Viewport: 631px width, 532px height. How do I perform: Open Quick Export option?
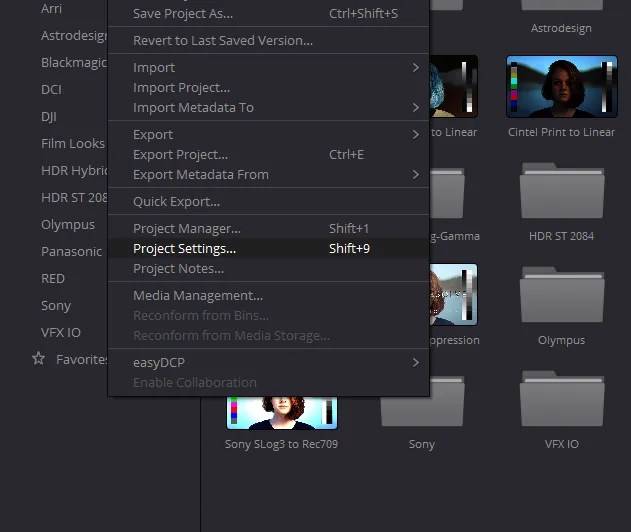pyautogui.click(x=268, y=202)
